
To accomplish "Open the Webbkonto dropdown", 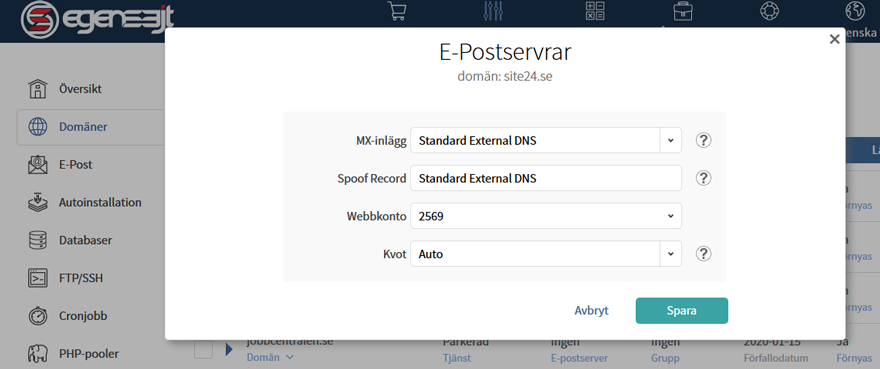I will click(546, 216).
